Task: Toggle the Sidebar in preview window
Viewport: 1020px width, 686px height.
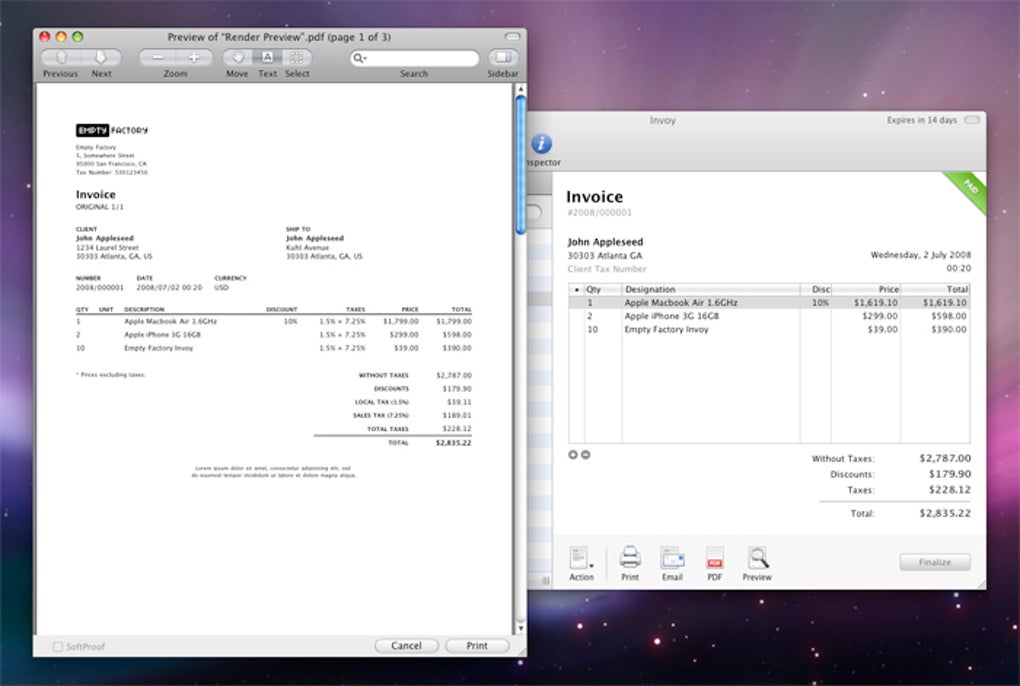Action: (503, 58)
